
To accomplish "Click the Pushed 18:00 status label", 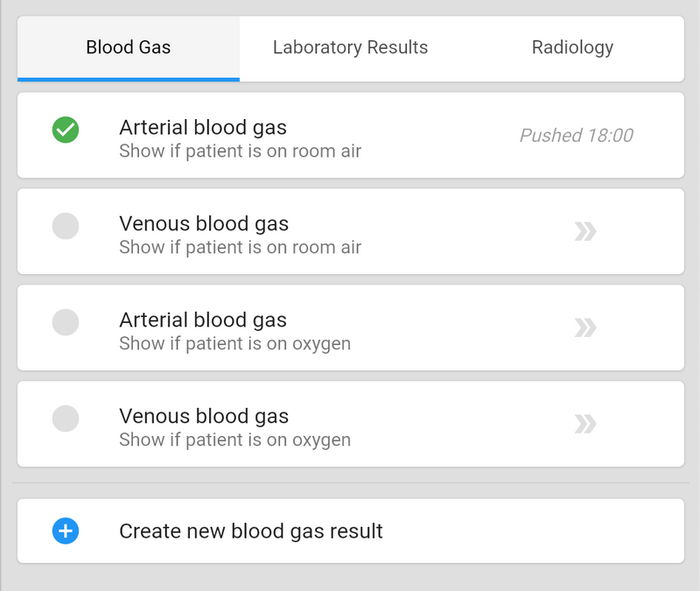I will 576,136.
